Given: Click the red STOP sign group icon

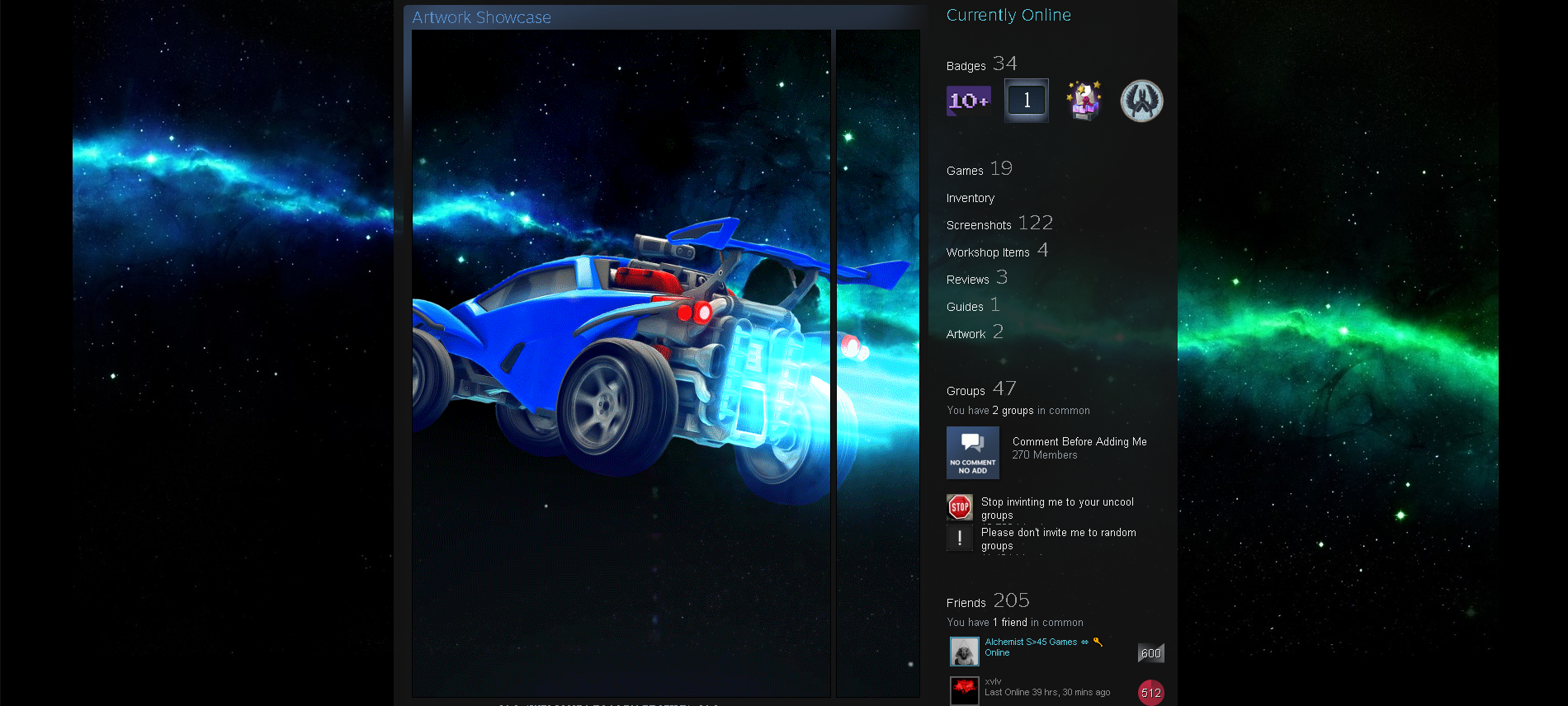Looking at the screenshot, I should pyautogui.click(x=960, y=507).
